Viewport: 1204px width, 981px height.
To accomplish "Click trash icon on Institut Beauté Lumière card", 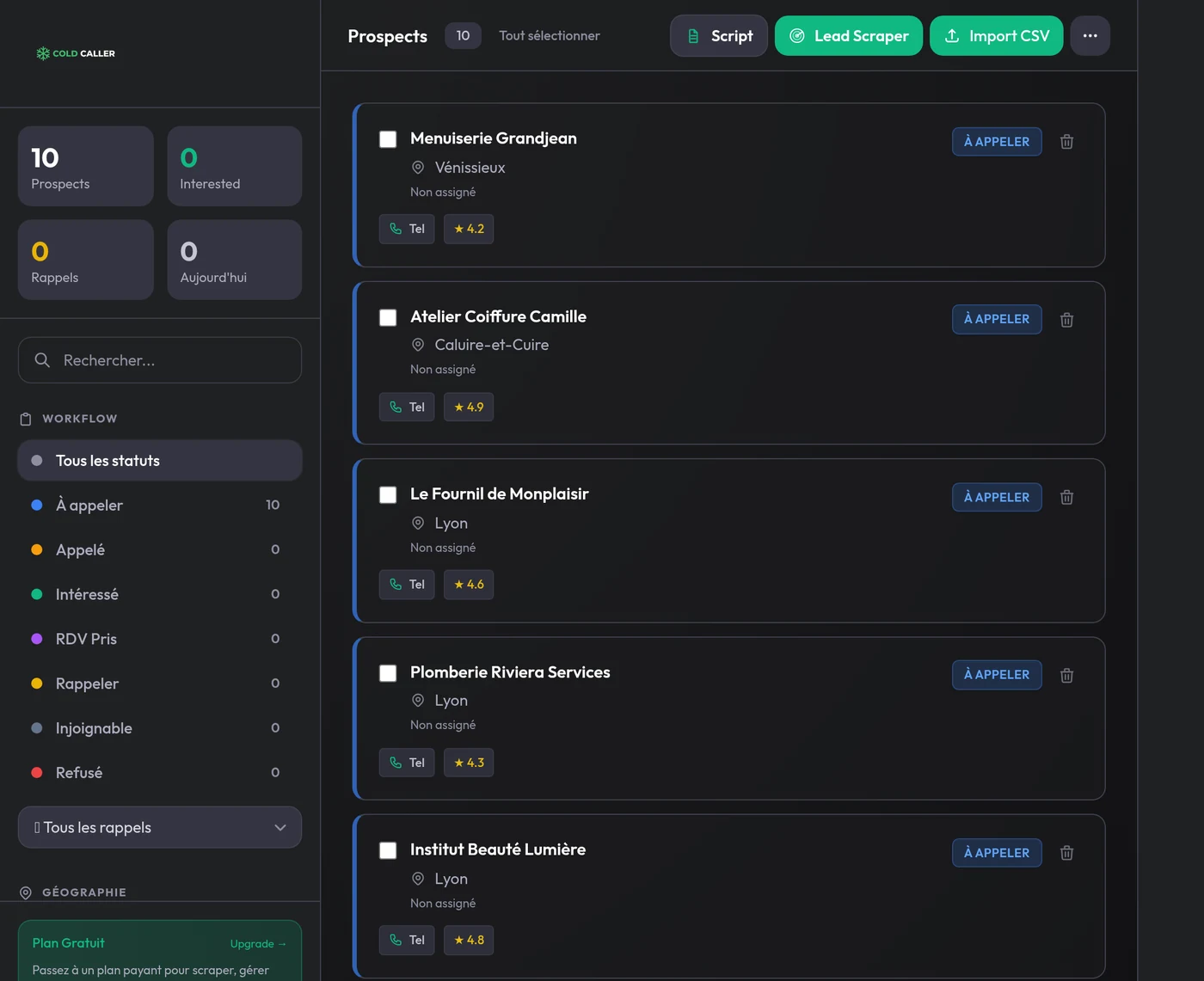I will 1066,853.
